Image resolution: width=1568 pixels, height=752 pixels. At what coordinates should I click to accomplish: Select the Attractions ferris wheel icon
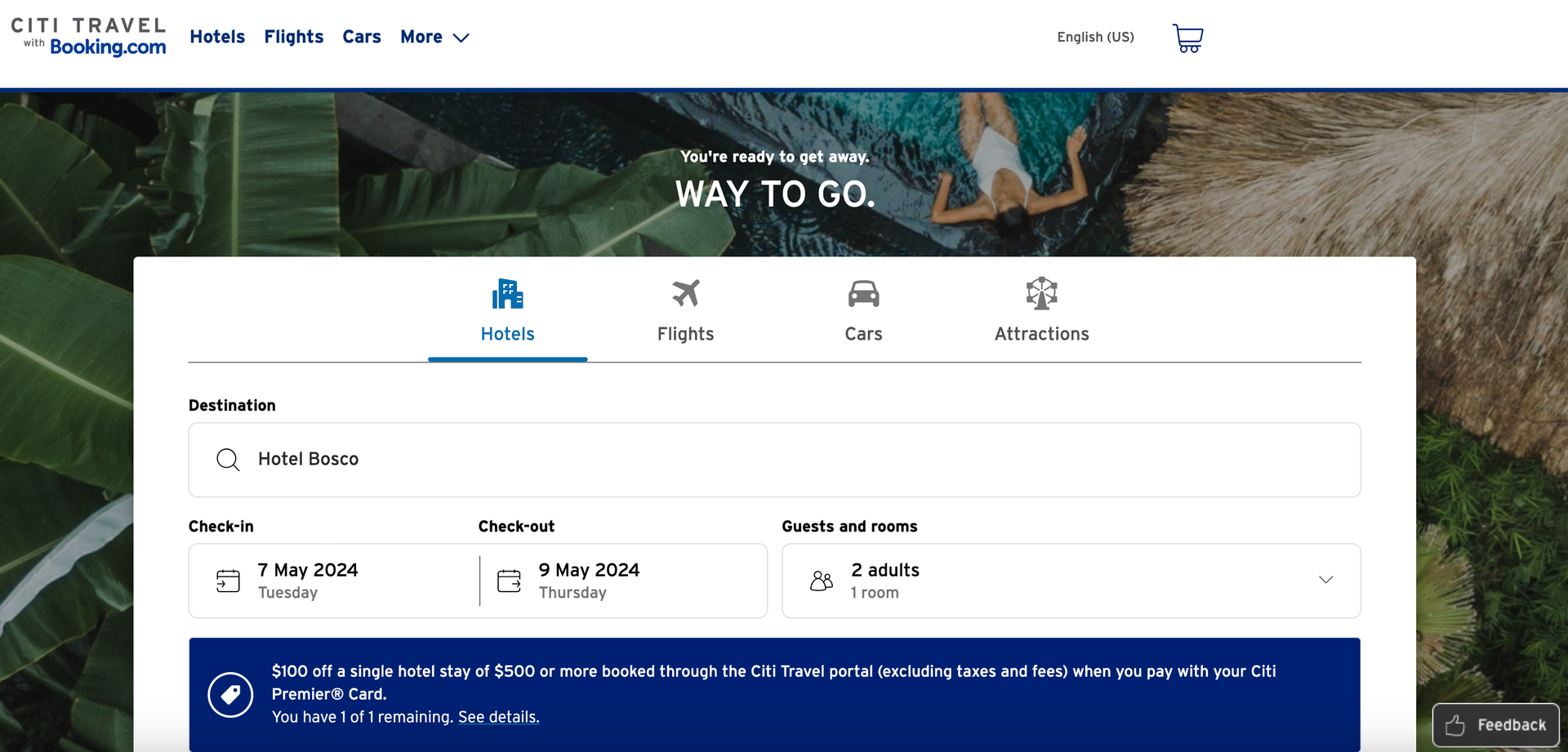1041,293
